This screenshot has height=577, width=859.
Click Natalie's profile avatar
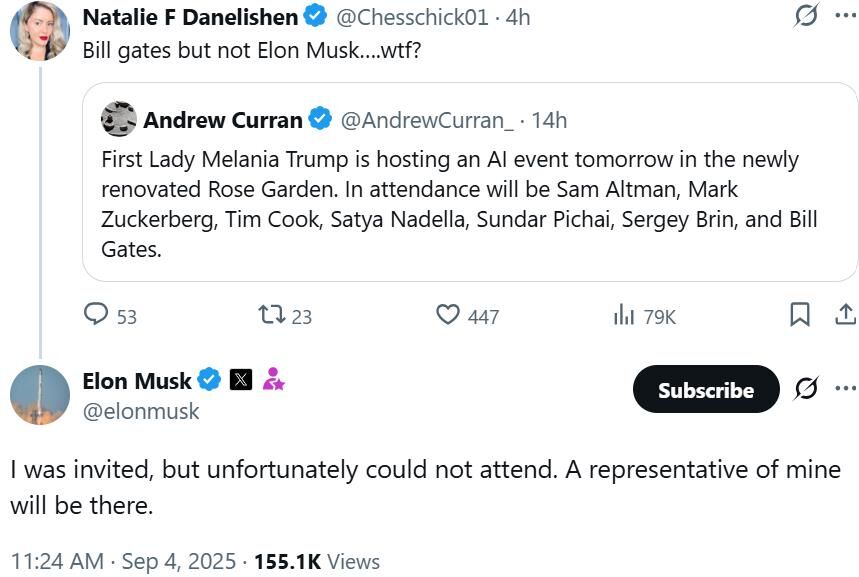[x=40, y=30]
